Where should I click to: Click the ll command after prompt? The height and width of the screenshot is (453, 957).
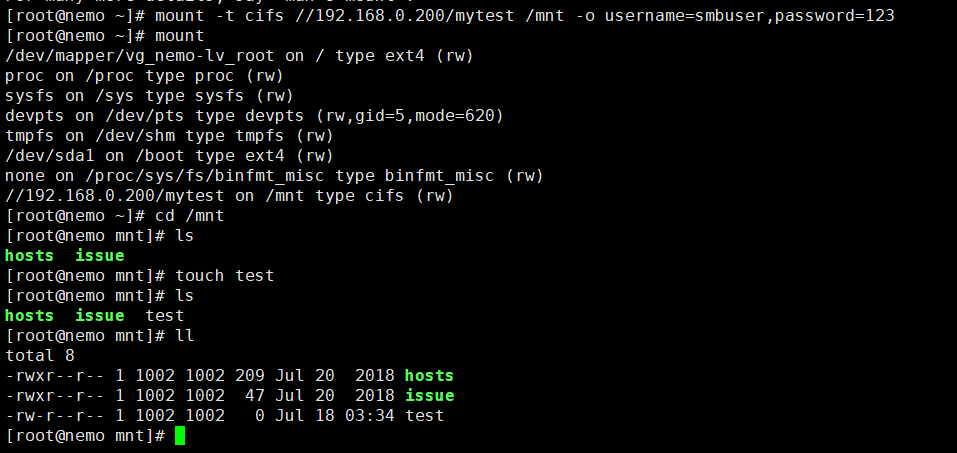click(x=184, y=335)
